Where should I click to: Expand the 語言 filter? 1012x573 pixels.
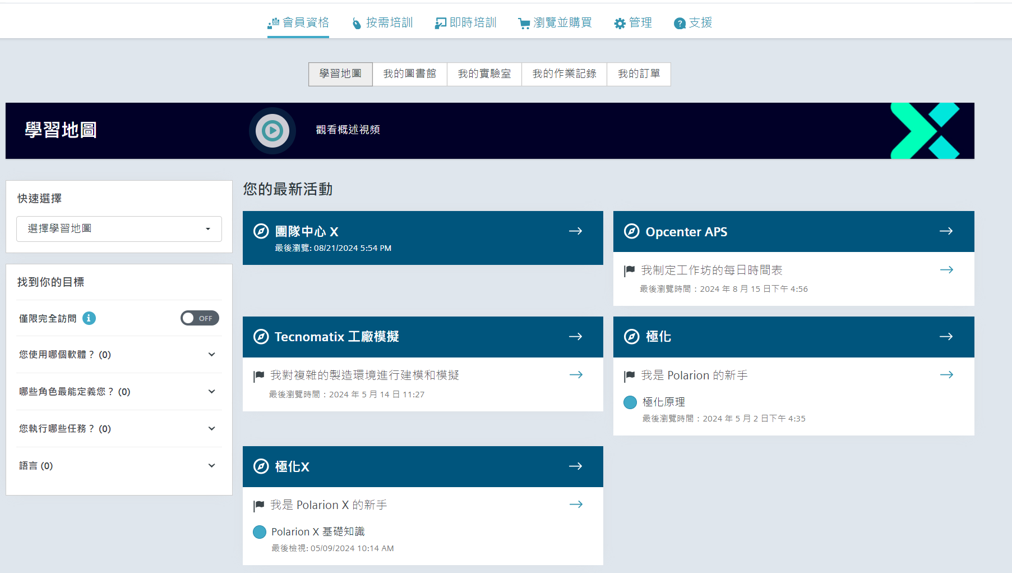[119, 466]
